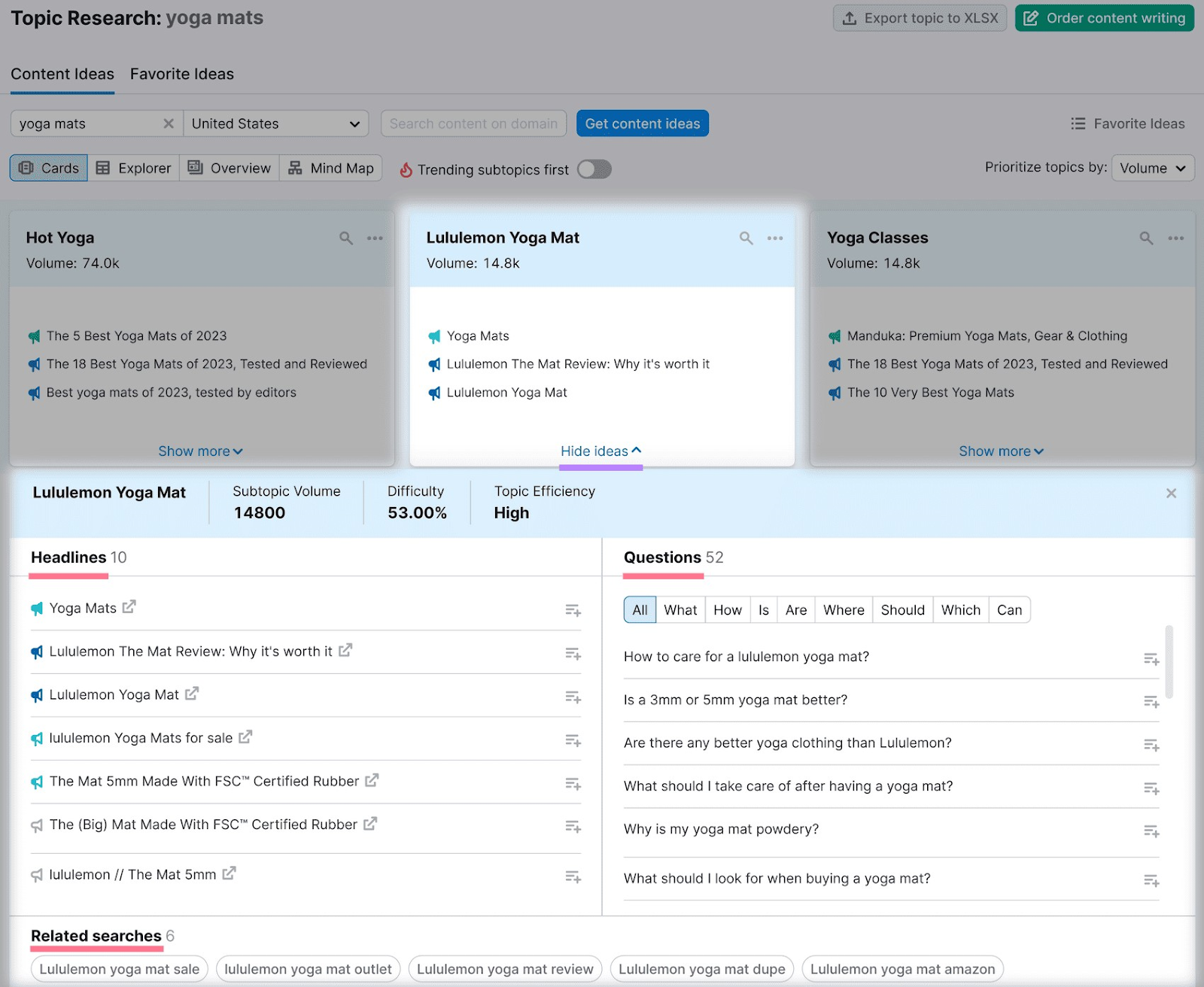Click Export topic to XLSX button
This screenshot has width=1204, height=987.
click(920, 18)
